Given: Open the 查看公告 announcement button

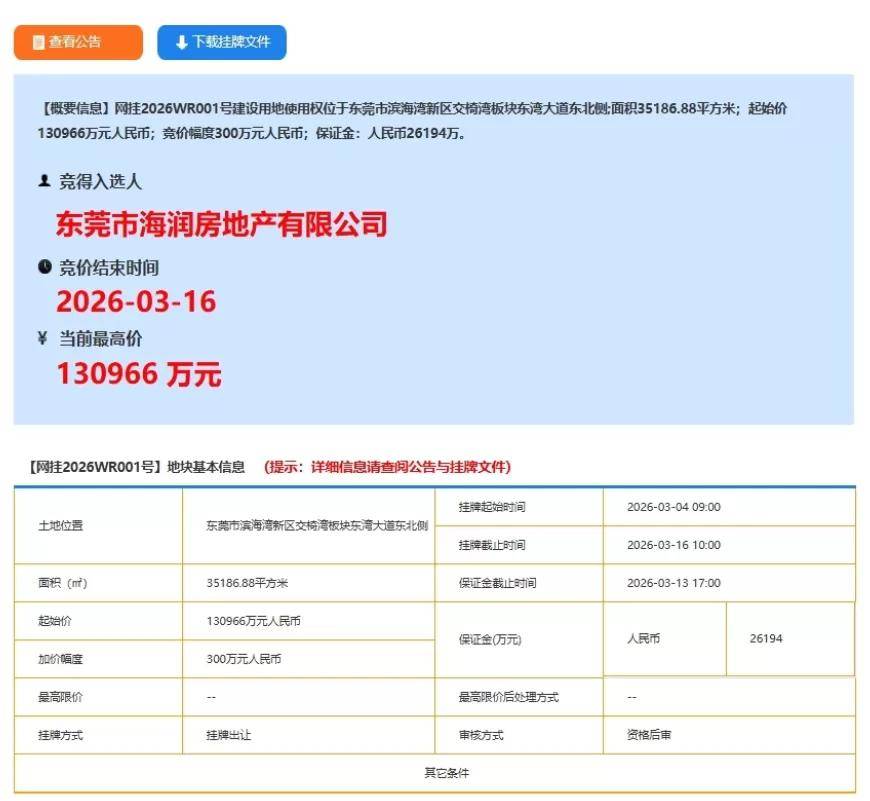Looking at the screenshot, I should tap(78, 42).
